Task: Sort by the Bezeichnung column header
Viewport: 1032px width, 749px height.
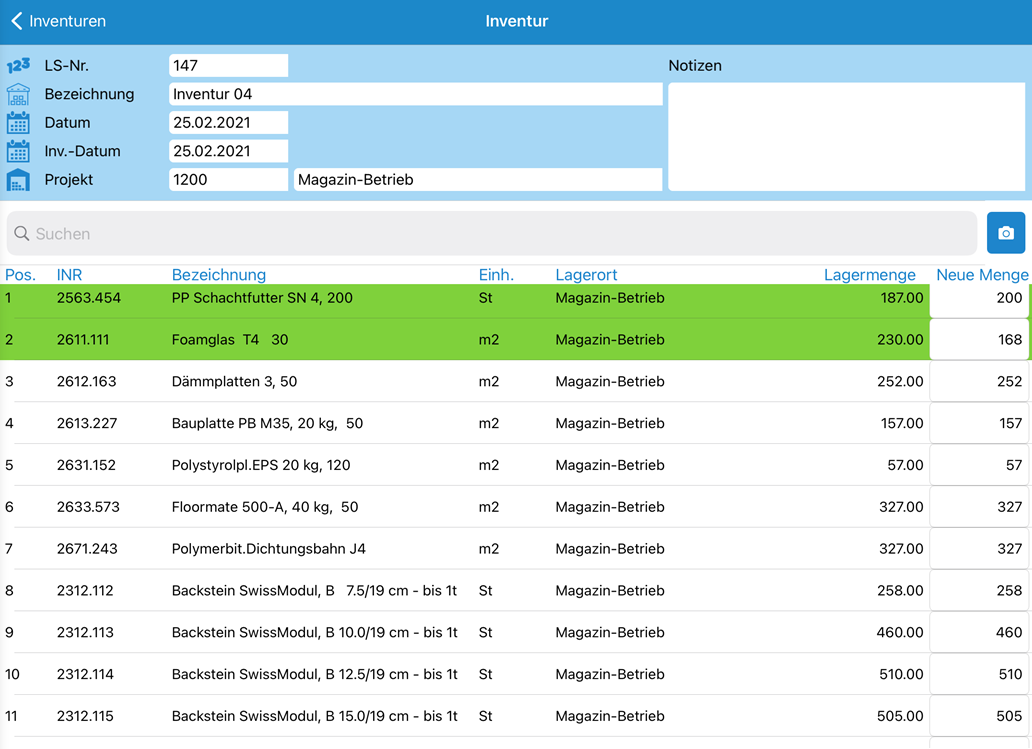Action: click(219, 275)
